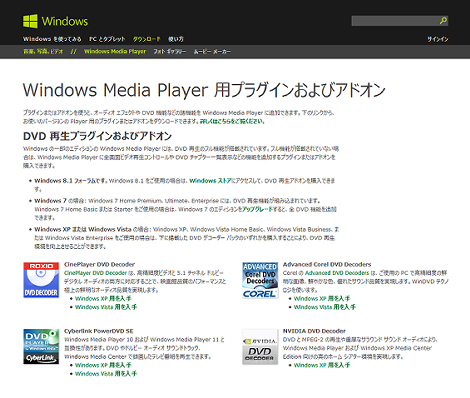The image size is (470, 398).
Task: Open 'フォト ギャラリー' in sub navigation
Action: point(170,51)
